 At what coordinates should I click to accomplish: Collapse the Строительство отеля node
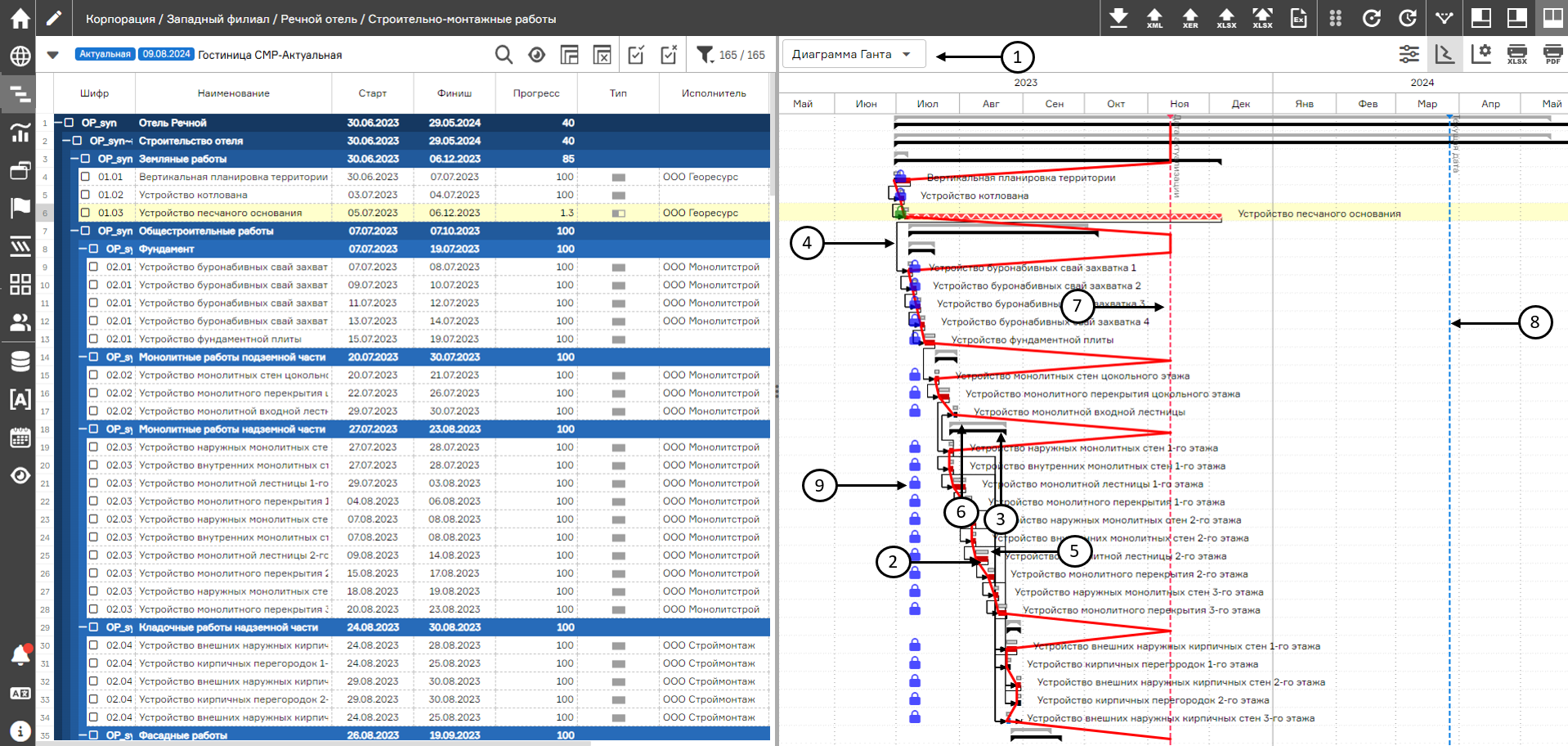click(x=67, y=141)
